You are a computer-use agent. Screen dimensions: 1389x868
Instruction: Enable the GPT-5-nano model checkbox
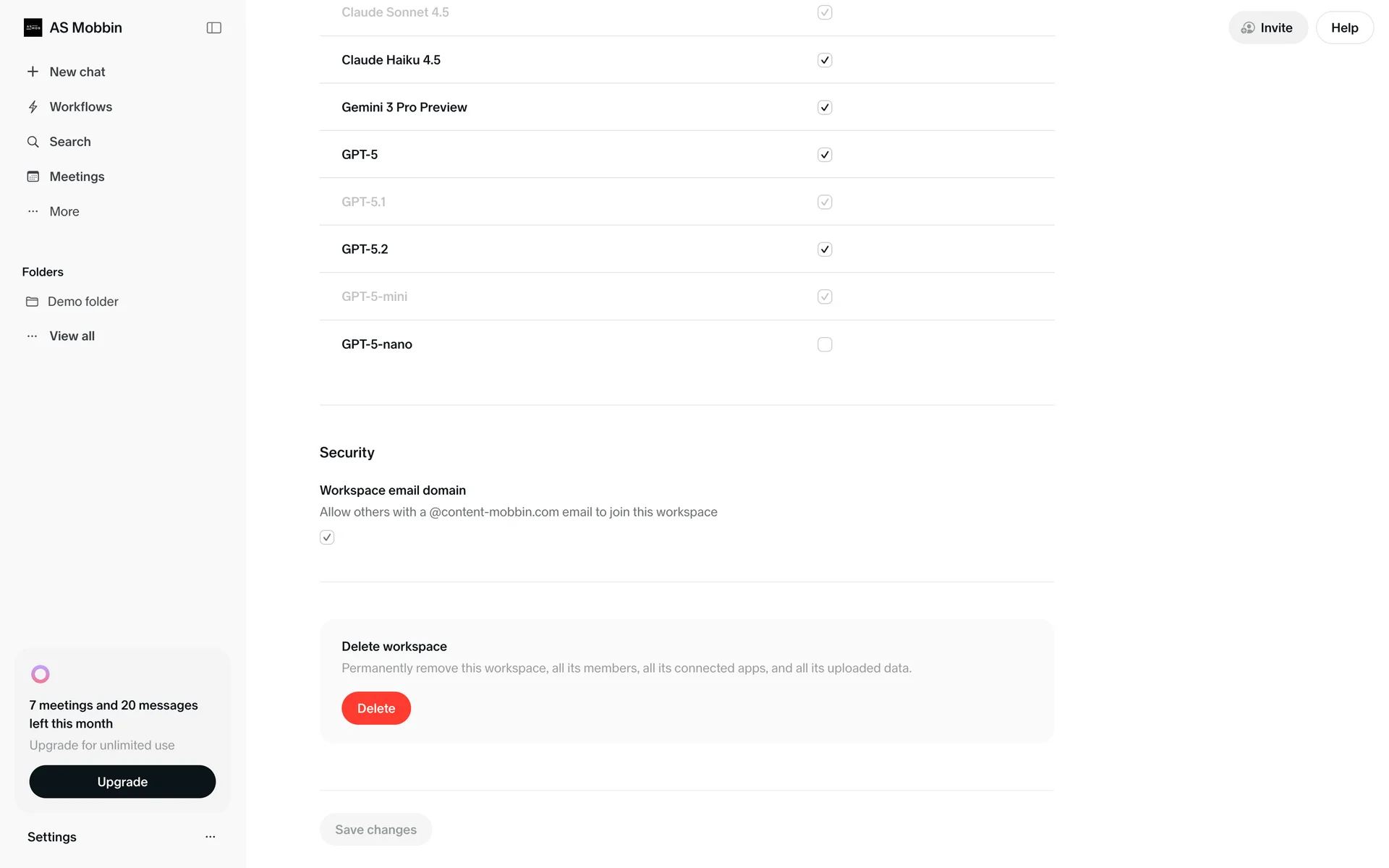tap(825, 344)
